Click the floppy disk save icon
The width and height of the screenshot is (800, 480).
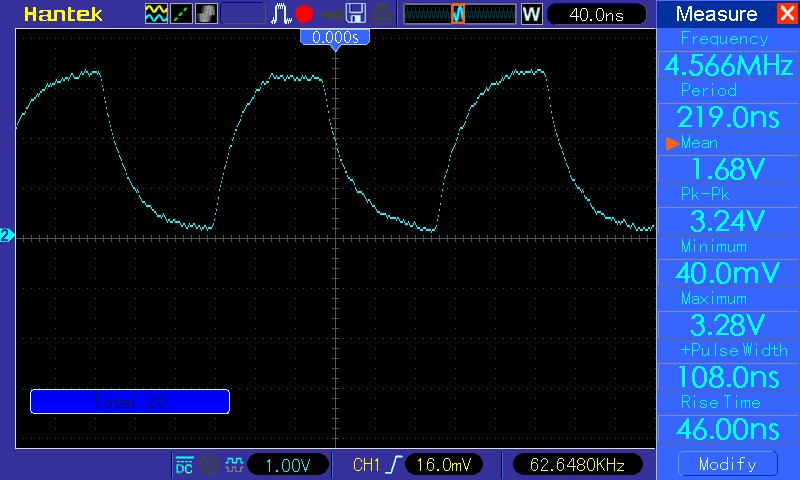(355, 14)
